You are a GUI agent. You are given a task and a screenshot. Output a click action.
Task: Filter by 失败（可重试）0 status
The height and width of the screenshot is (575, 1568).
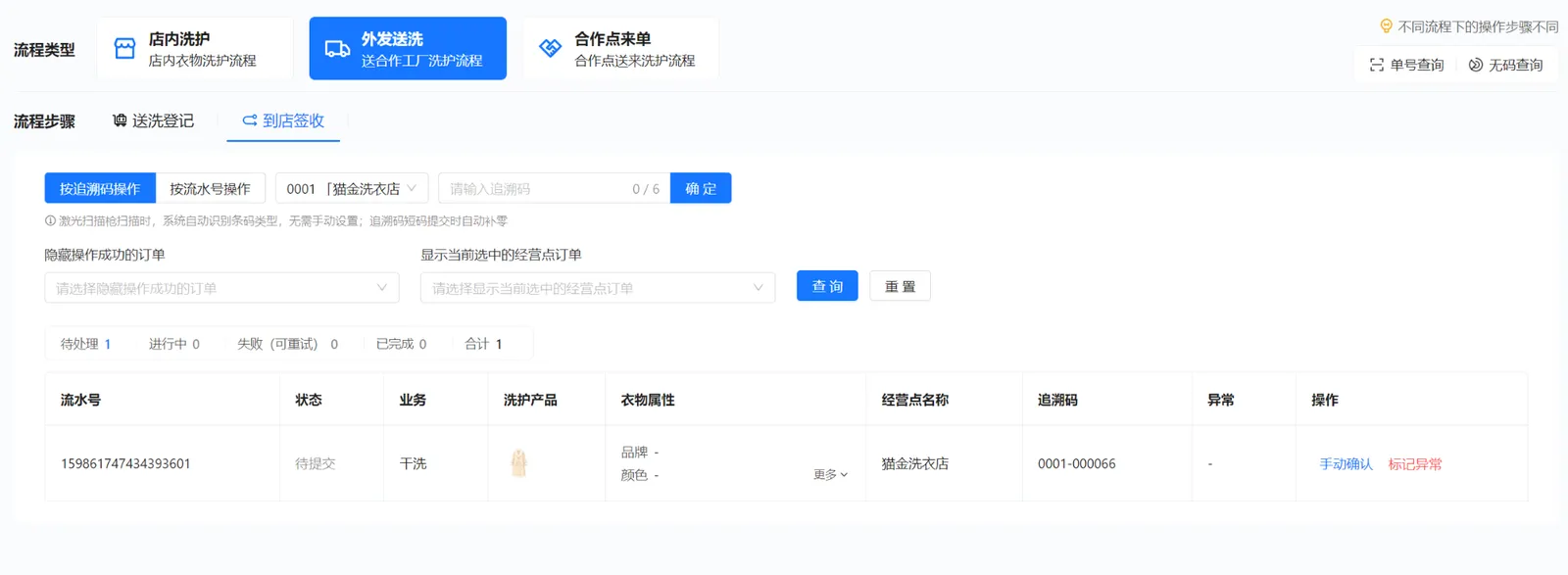(x=287, y=344)
